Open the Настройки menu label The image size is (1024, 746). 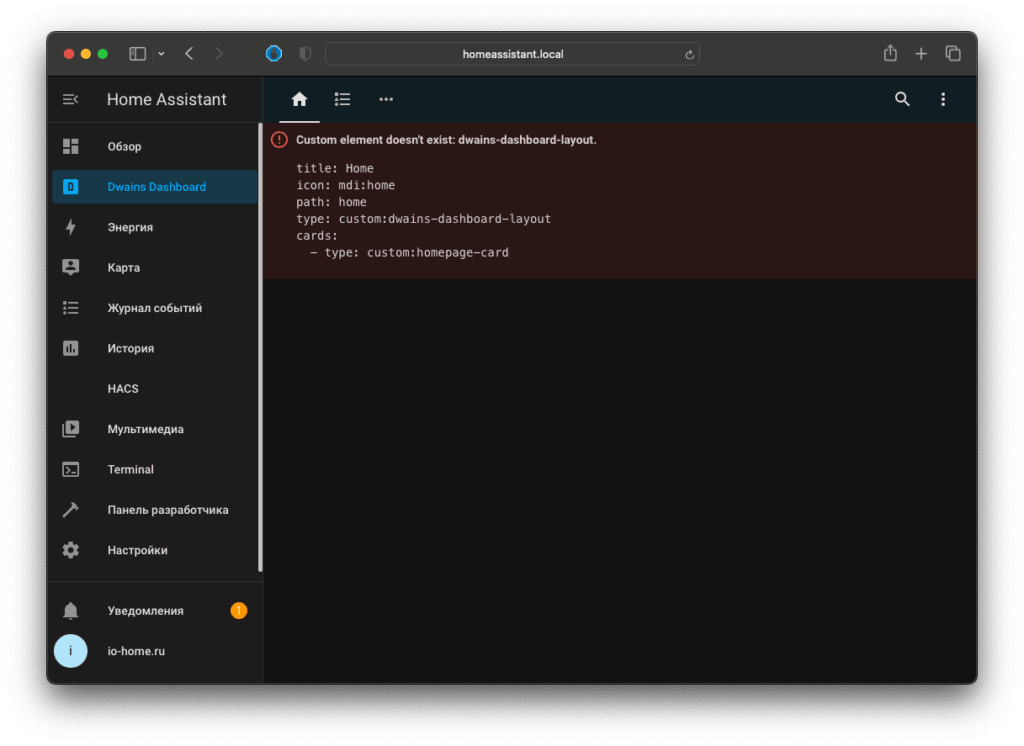click(x=137, y=550)
